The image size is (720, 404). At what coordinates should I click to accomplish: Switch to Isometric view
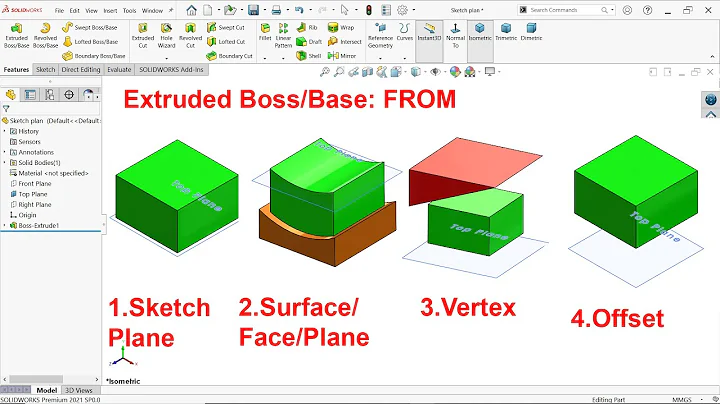pyautogui.click(x=480, y=32)
